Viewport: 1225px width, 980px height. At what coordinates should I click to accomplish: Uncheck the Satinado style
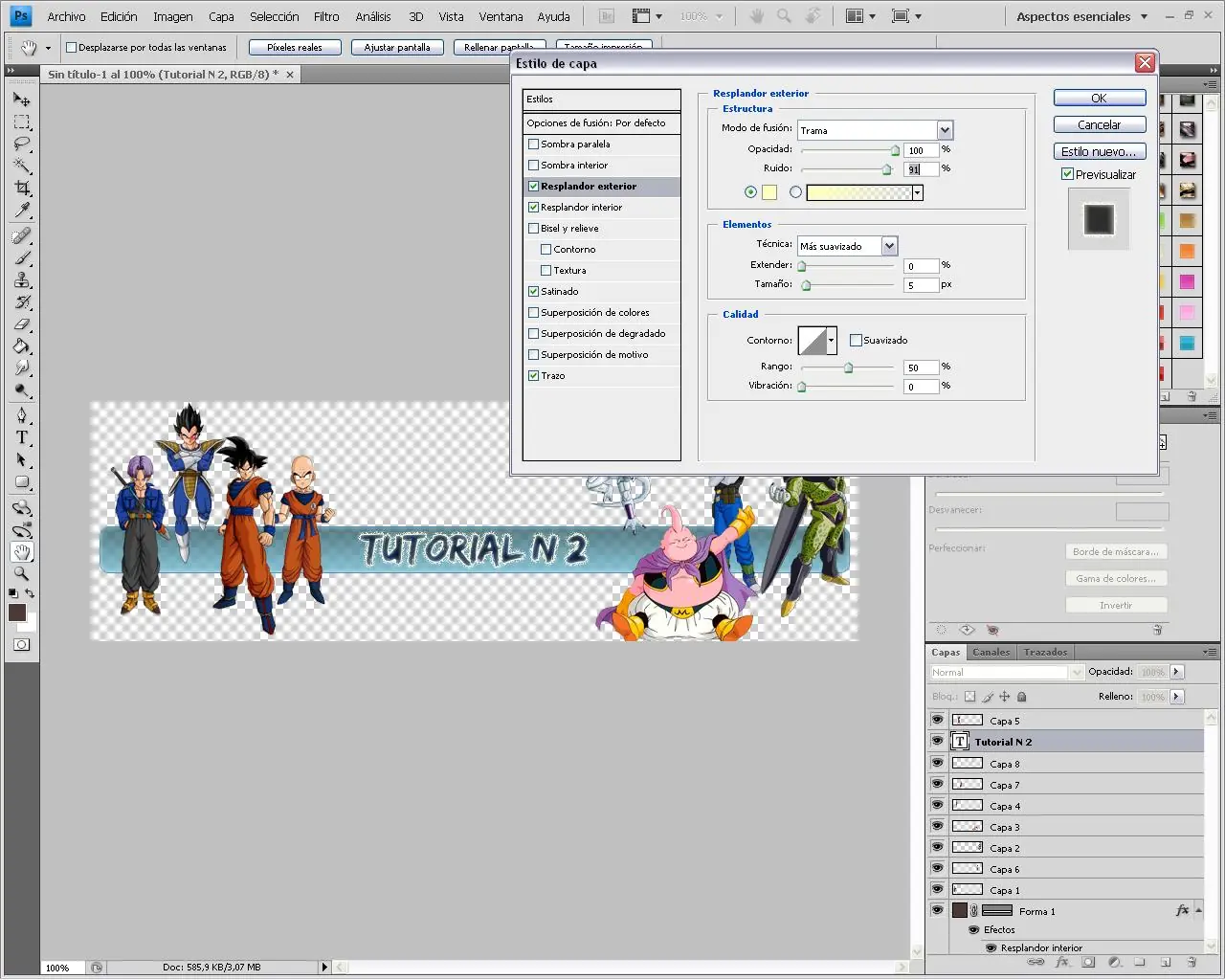coord(533,292)
